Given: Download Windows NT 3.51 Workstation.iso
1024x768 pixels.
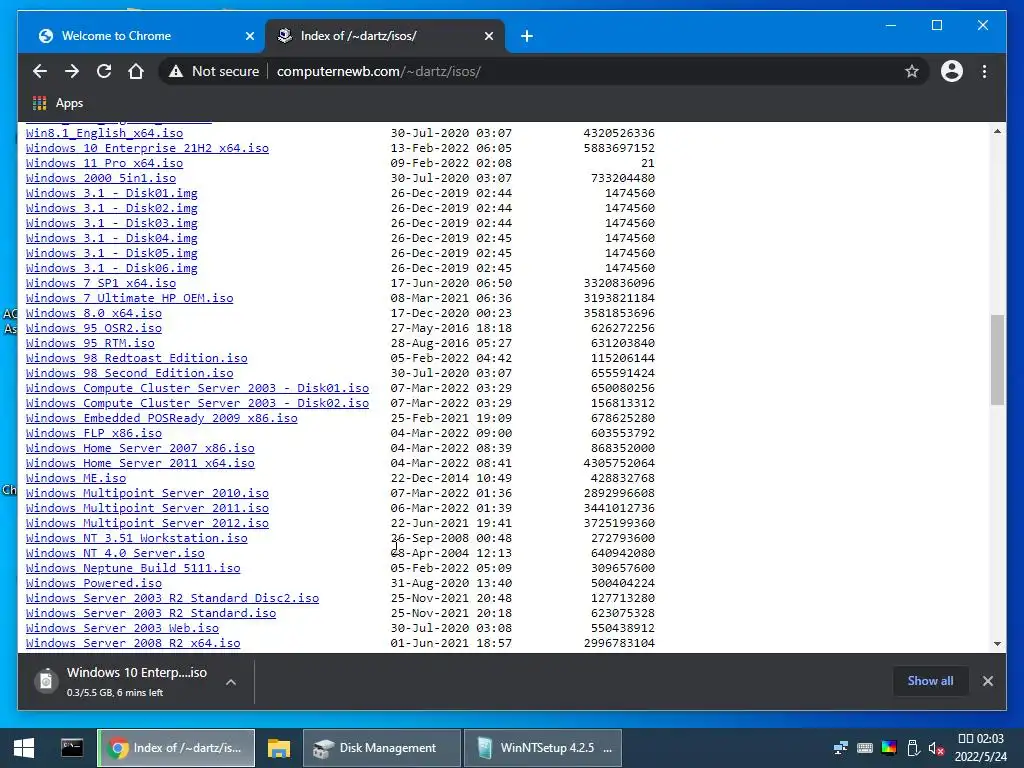Looking at the screenshot, I should coord(136,539).
